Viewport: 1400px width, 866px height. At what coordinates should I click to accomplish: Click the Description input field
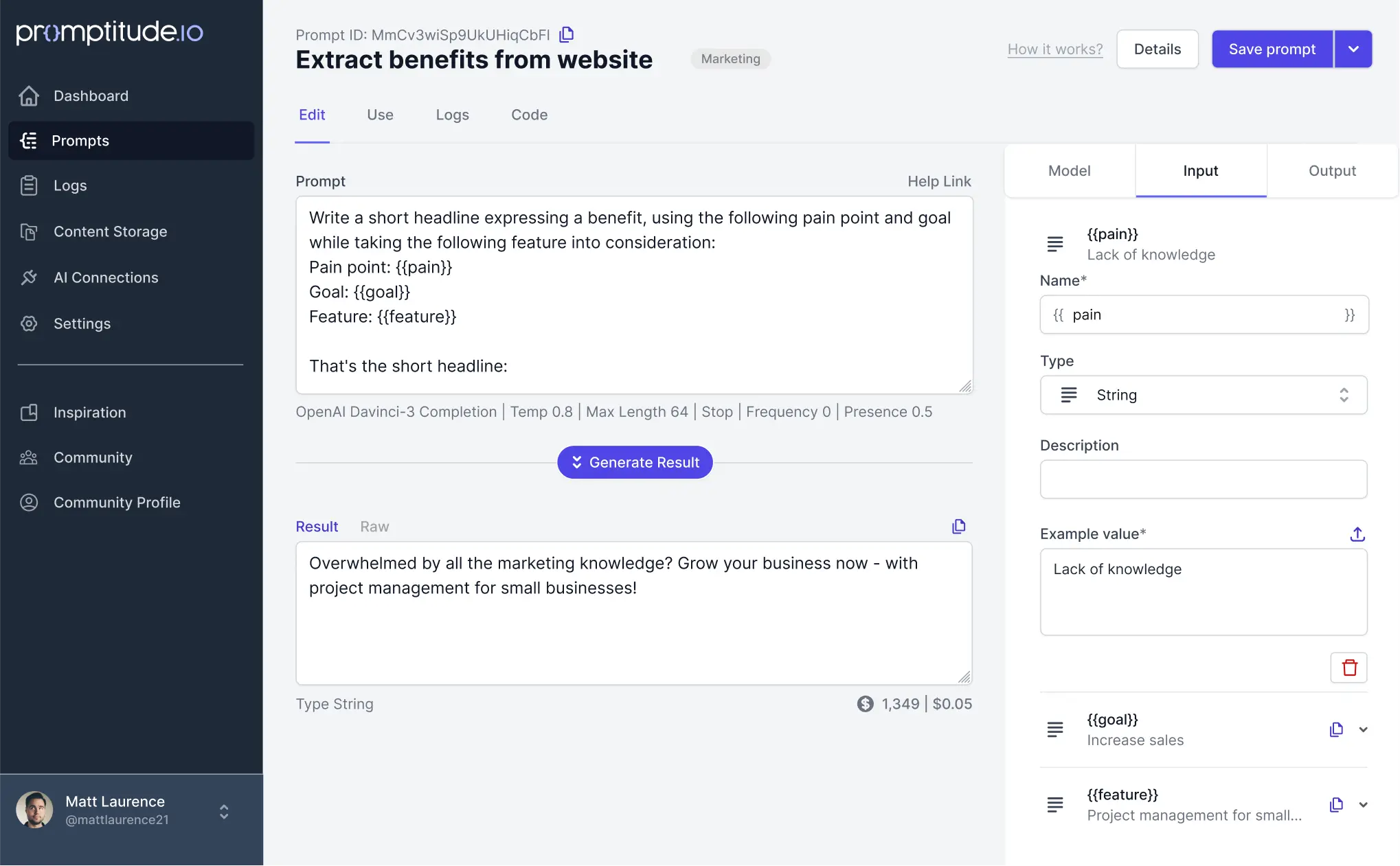pyautogui.click(x=1203, y=479)
